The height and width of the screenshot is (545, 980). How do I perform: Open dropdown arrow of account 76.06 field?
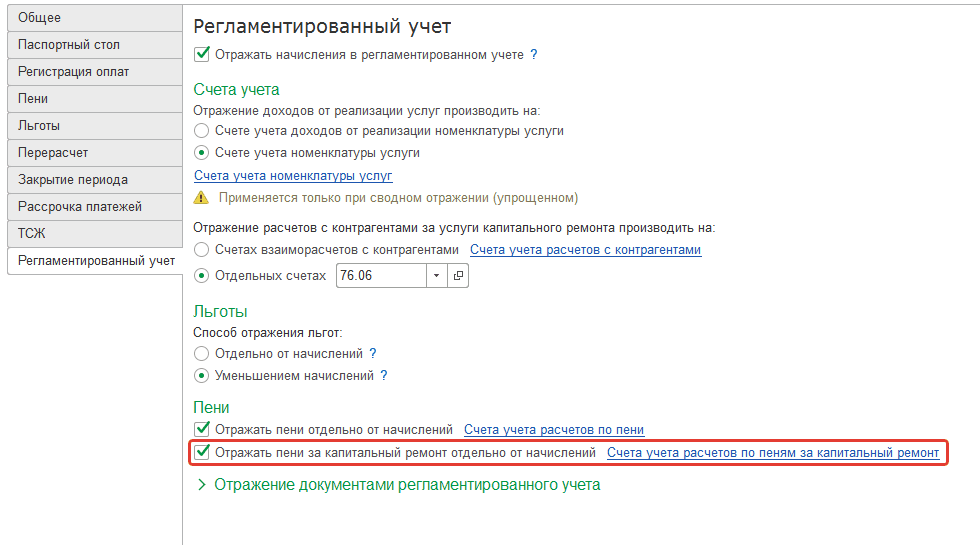point(437,276)
